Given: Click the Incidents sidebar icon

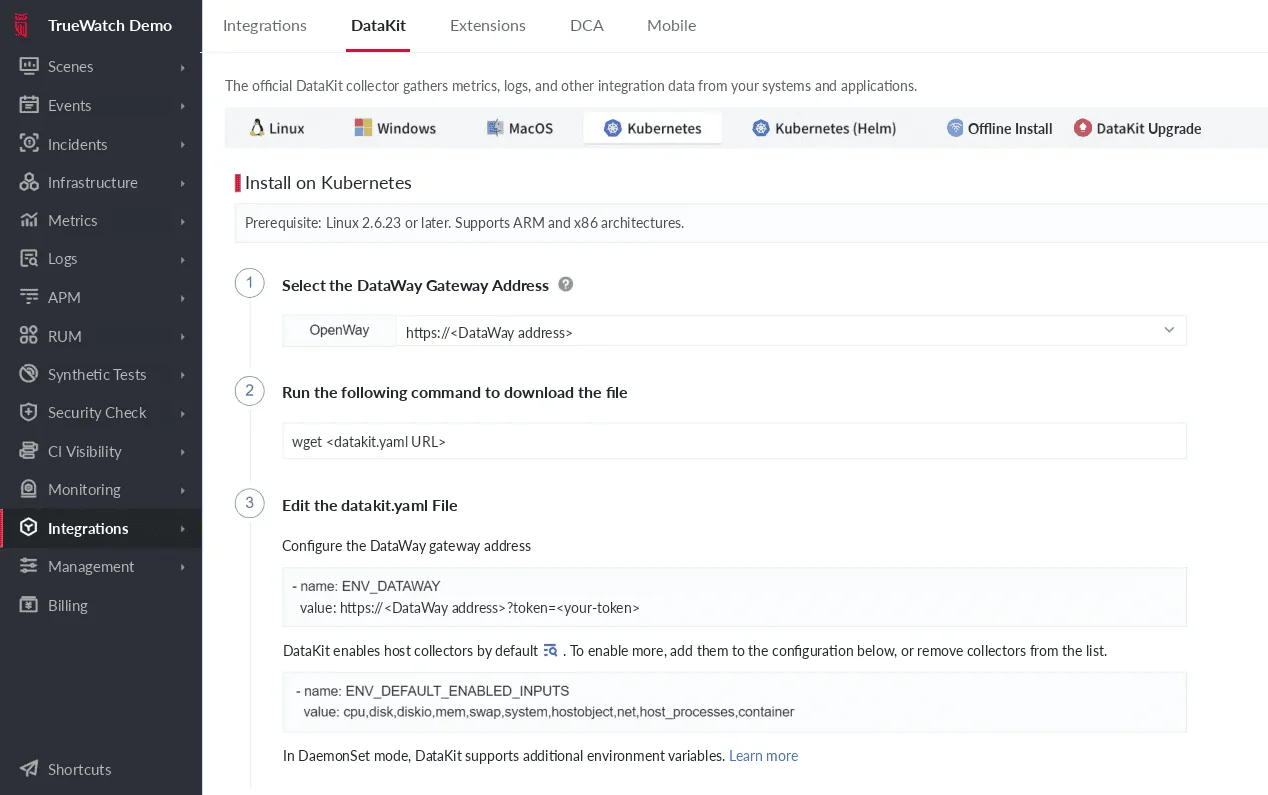Looking at the screenshot, I should click(x=29, y=144).
